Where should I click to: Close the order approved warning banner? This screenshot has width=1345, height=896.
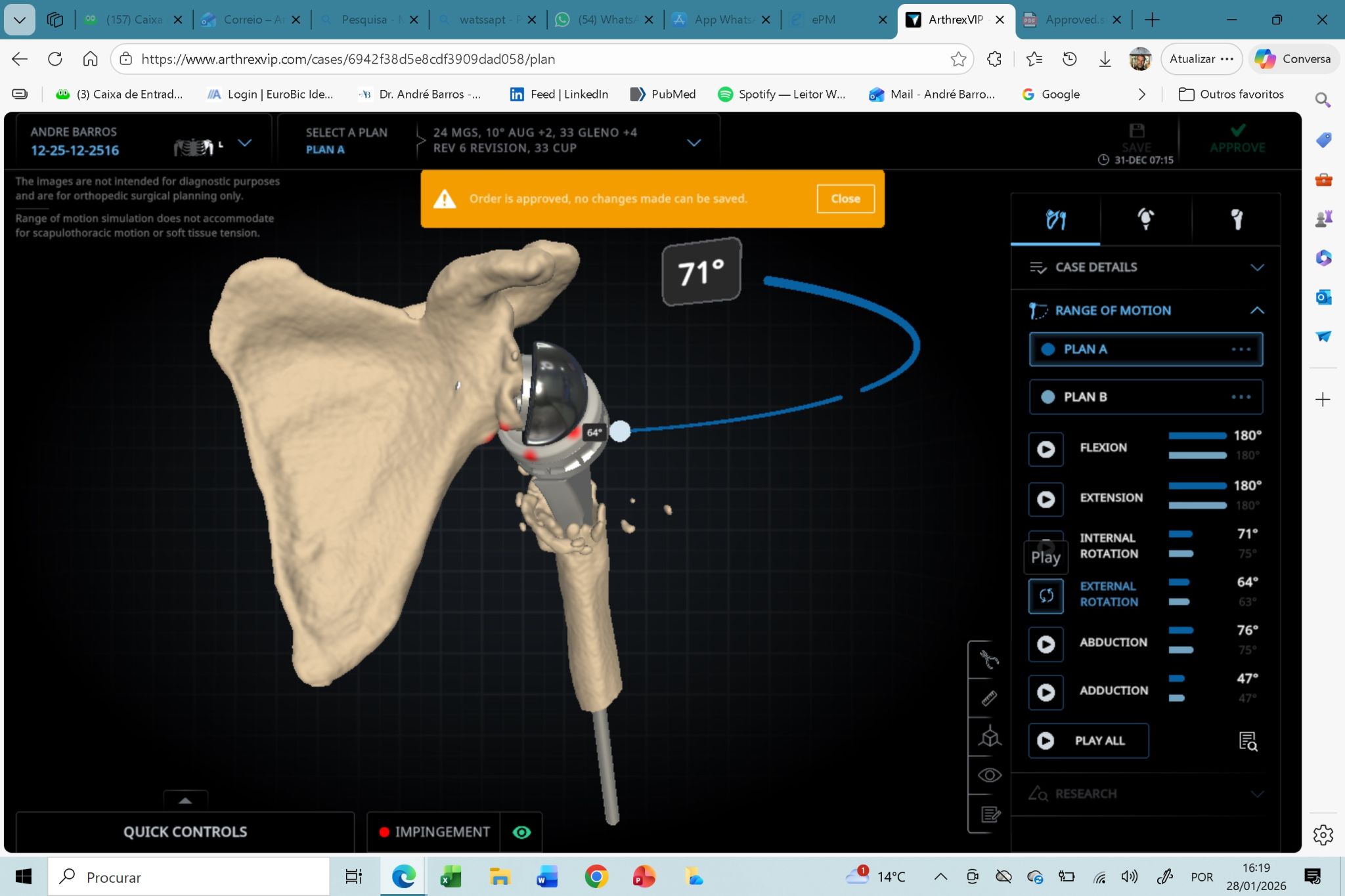pos(845,199)
